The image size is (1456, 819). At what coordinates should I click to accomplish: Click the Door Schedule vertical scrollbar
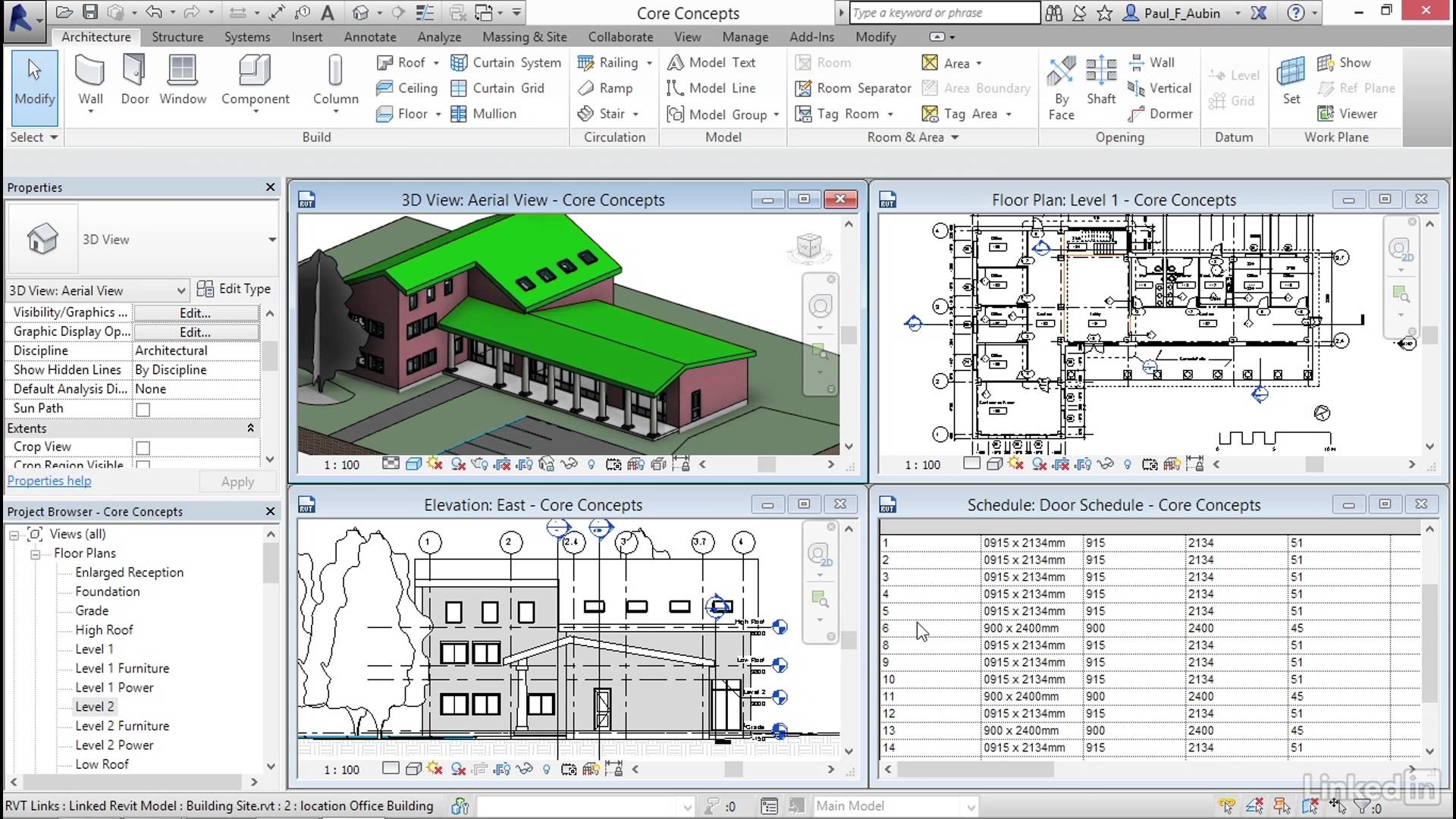(1429, 643)
